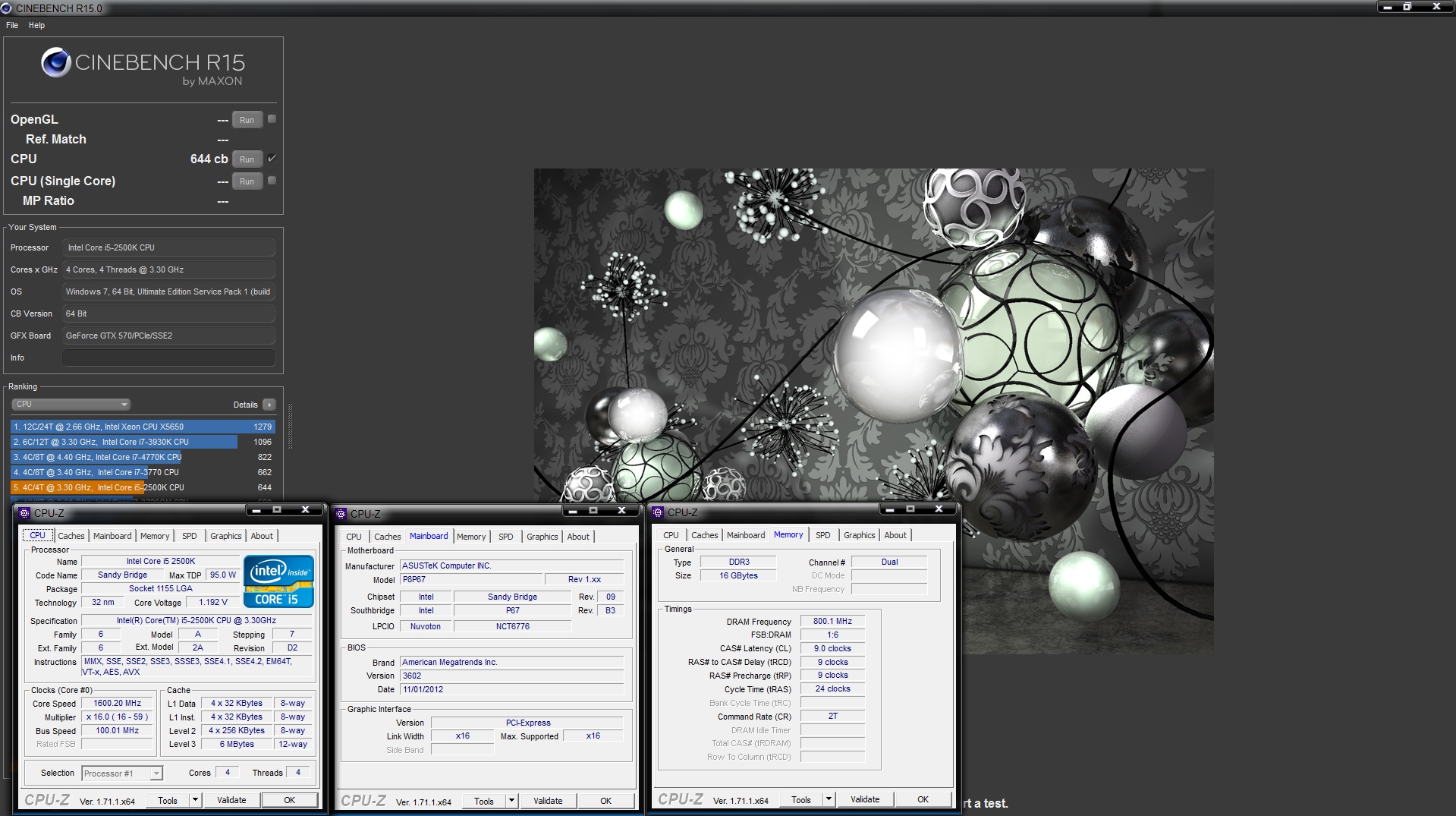Close the CPU-Z Memory window
Image resolution: width=1456 pixels, height=816 pixels.
click(939, 509)
